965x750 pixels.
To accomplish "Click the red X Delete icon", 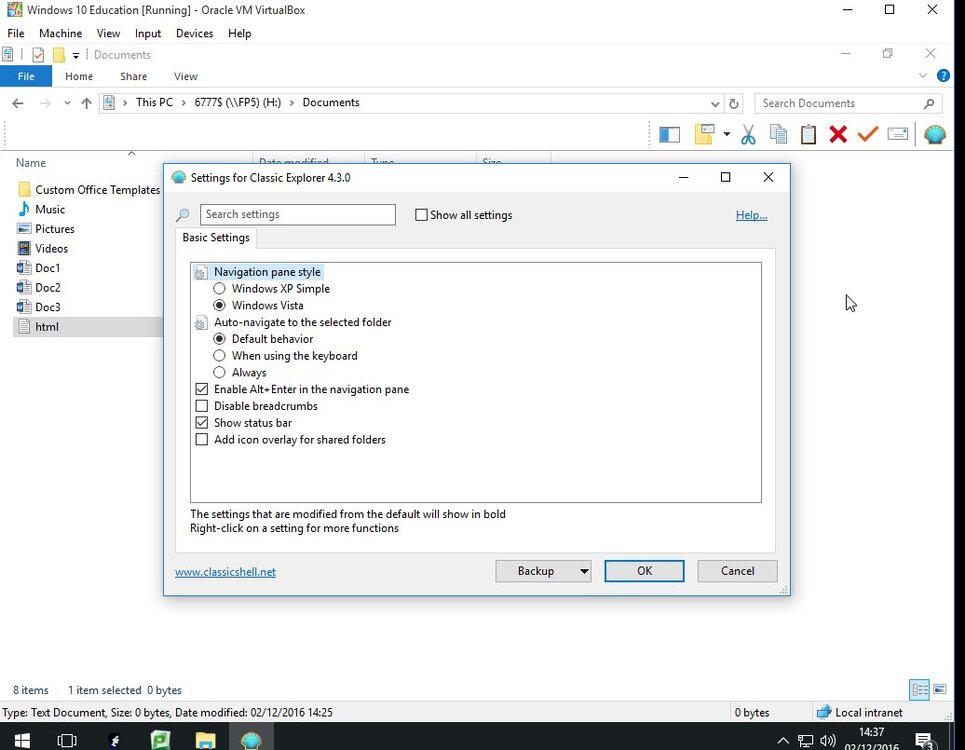I will pyautogui.click(x=838, y=134).
